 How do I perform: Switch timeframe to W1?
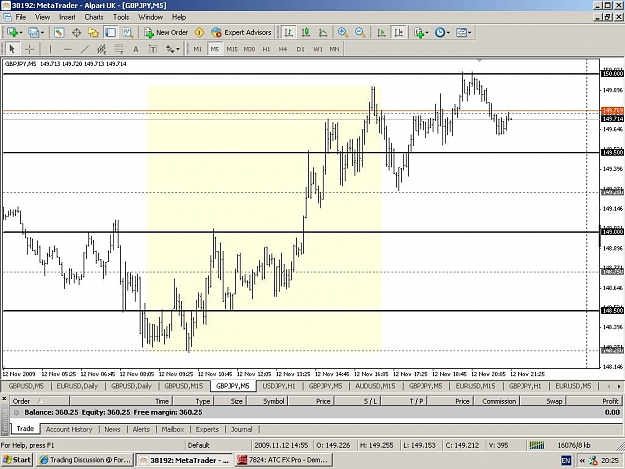click(x=317, y=49)
